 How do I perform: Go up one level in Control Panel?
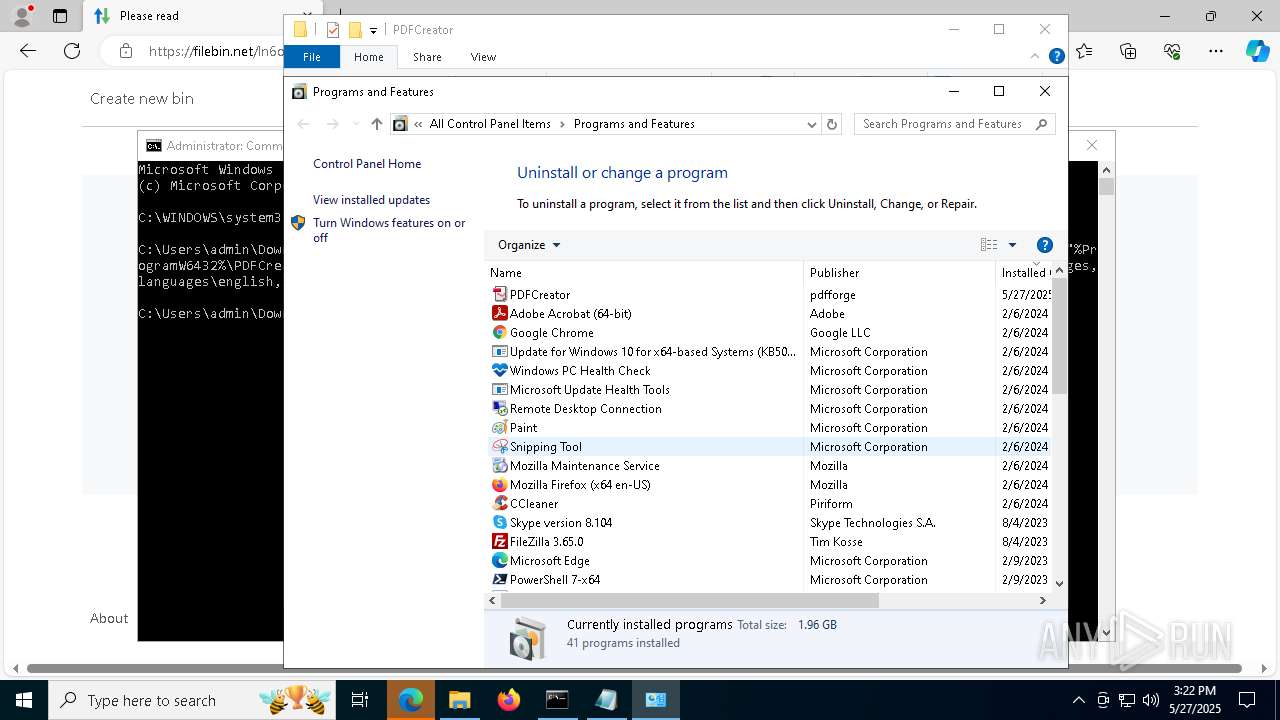pos(376,124)
